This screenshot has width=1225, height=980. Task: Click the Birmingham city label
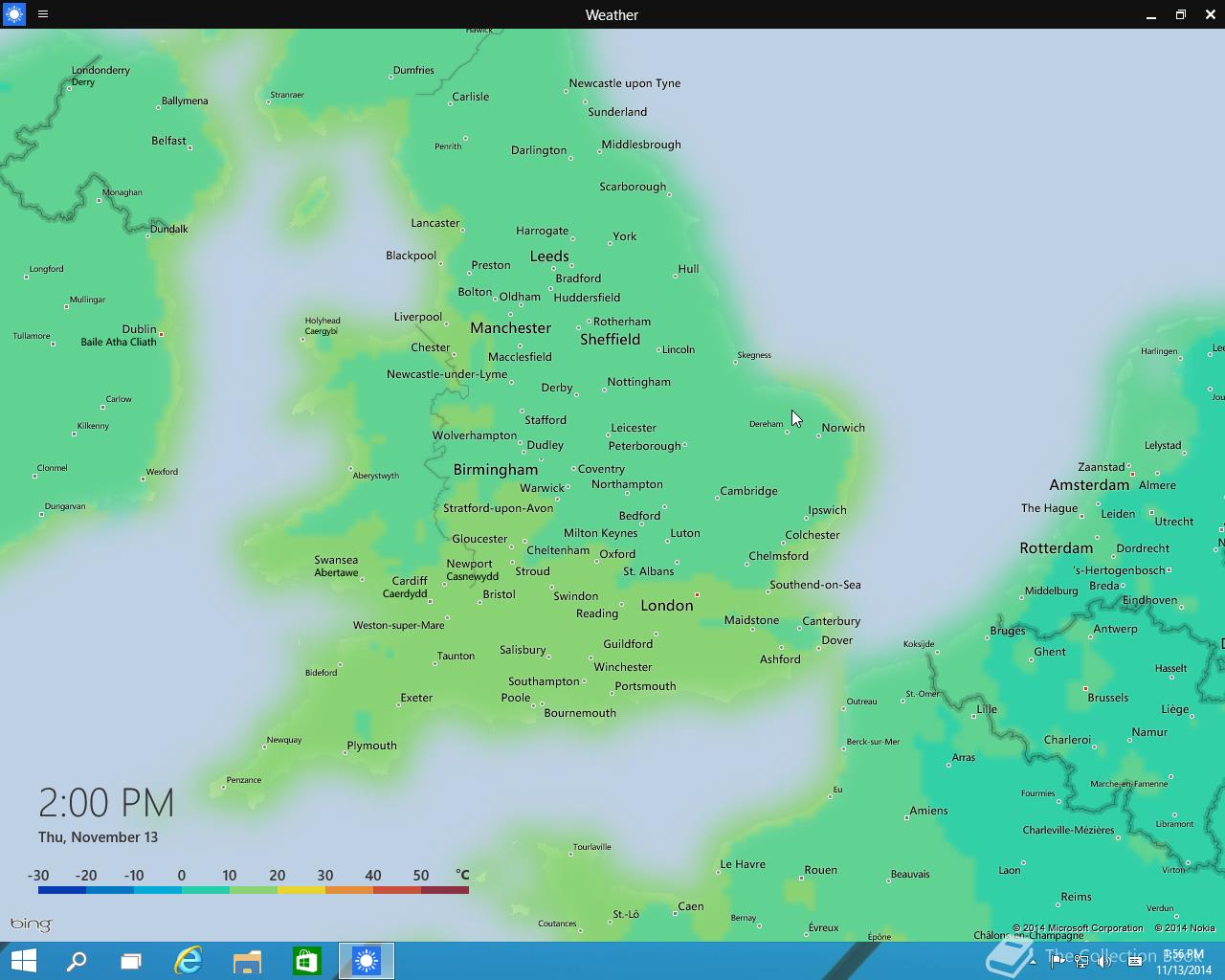pyautogui.click(x=496, y=470)
